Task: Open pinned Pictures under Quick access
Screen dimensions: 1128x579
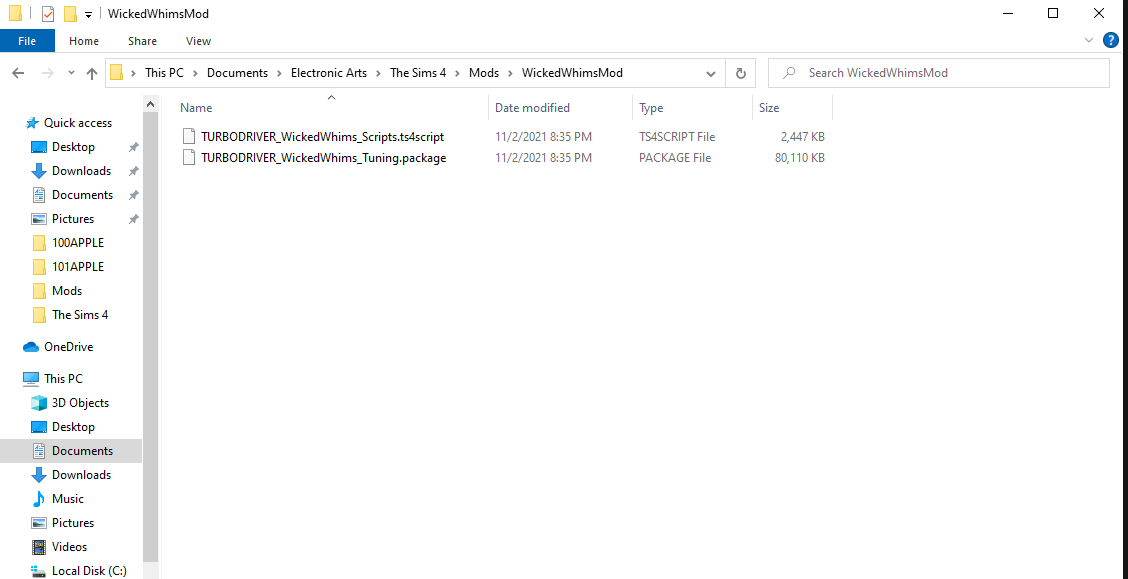Action: point(73,219)
